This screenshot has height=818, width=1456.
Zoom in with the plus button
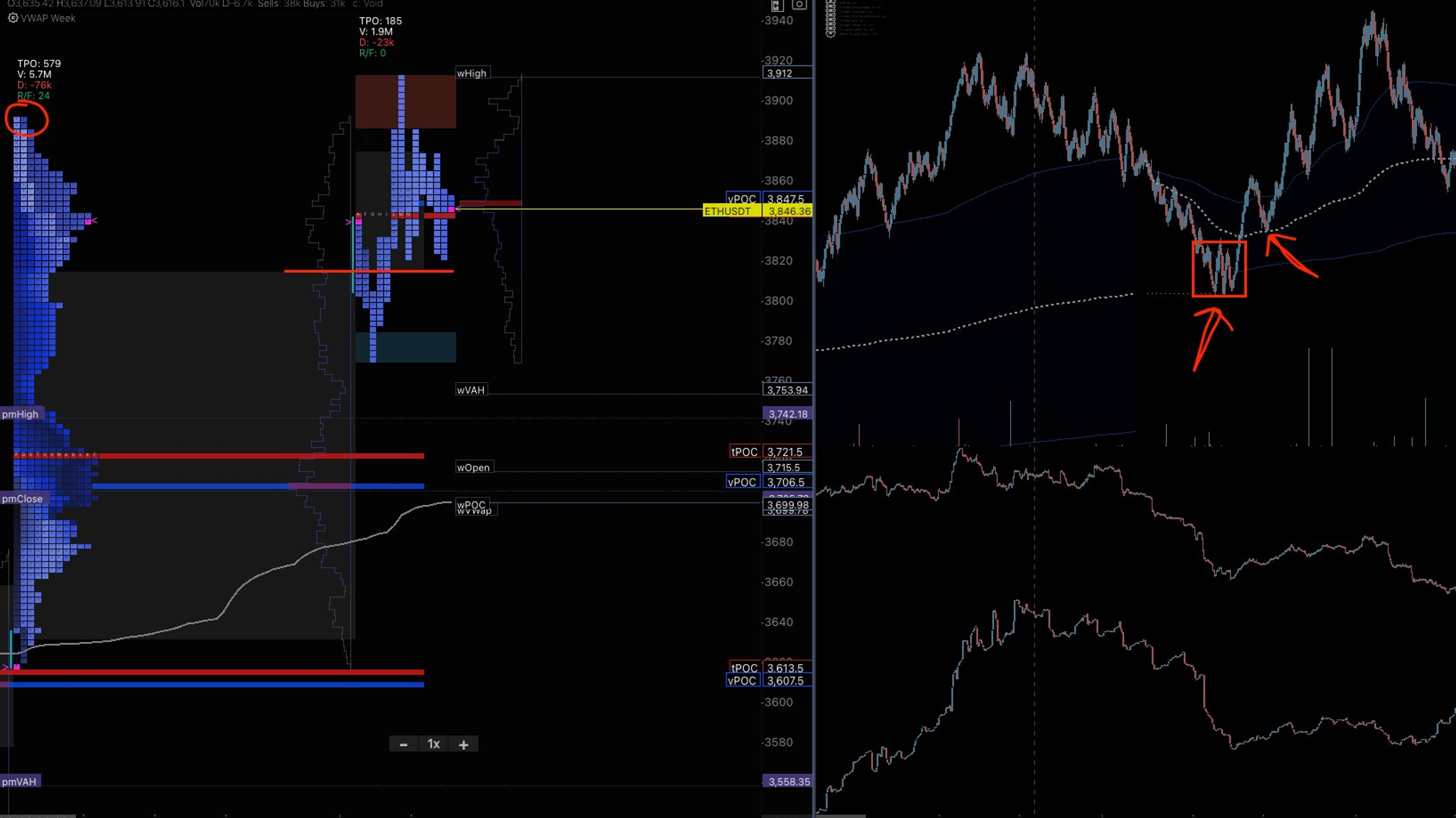464,744
